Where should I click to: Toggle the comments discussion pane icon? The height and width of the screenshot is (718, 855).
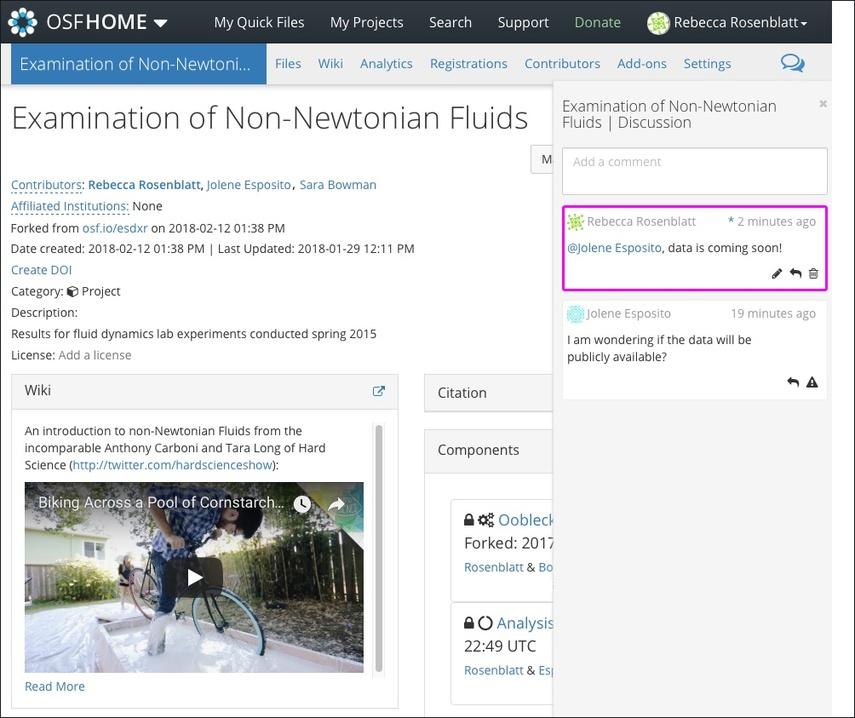point(792,63)
